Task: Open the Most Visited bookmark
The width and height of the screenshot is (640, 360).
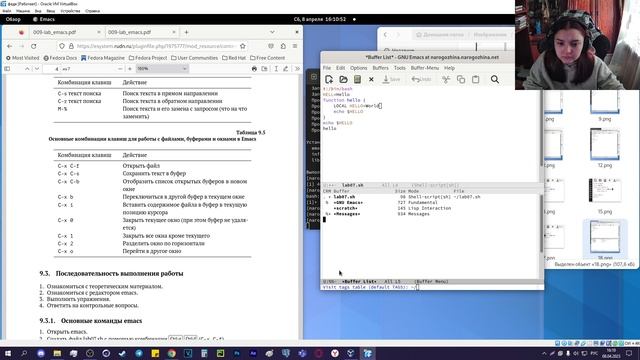Action: pyautogui.click(x=22, y=58)
